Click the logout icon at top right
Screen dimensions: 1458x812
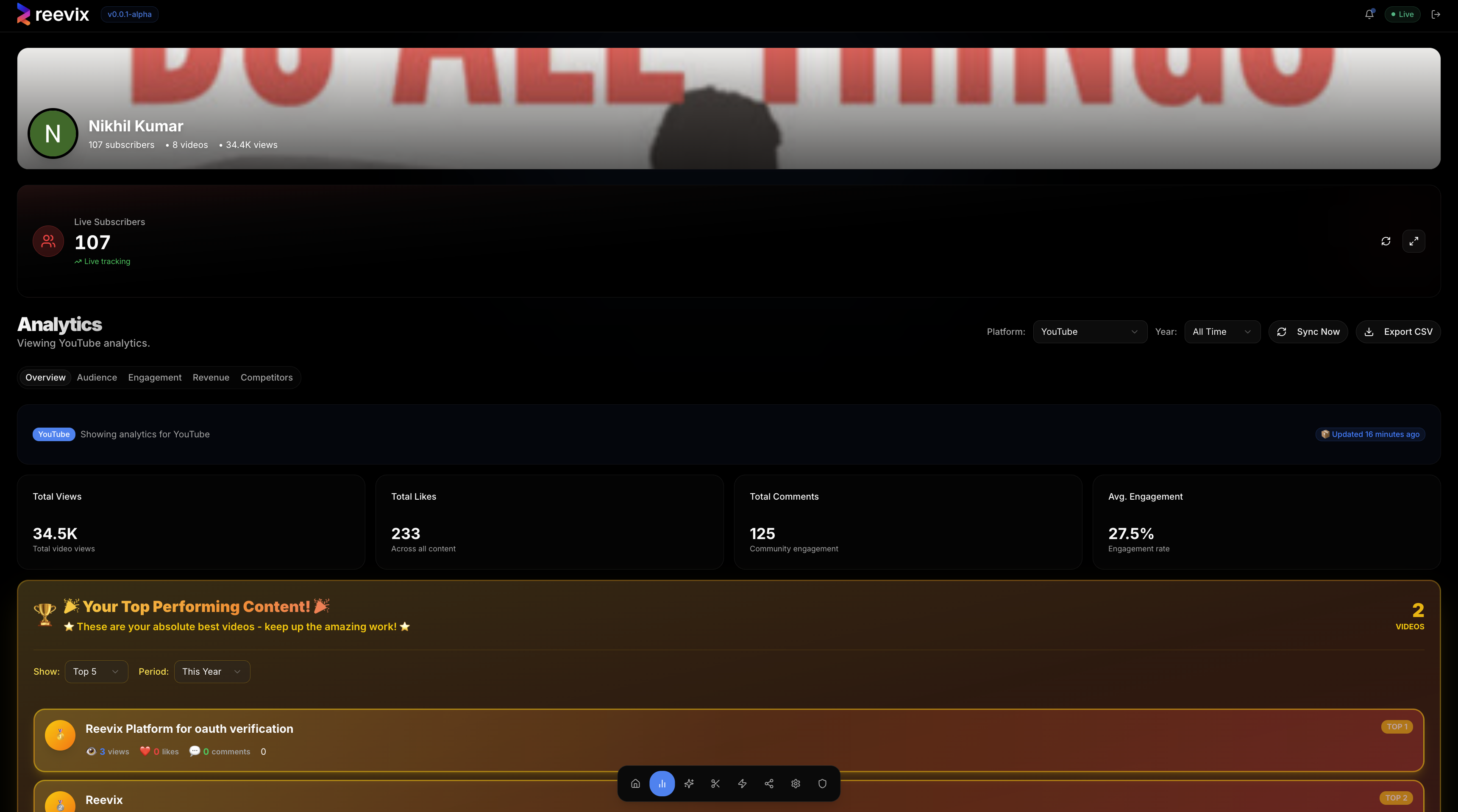1436,14
